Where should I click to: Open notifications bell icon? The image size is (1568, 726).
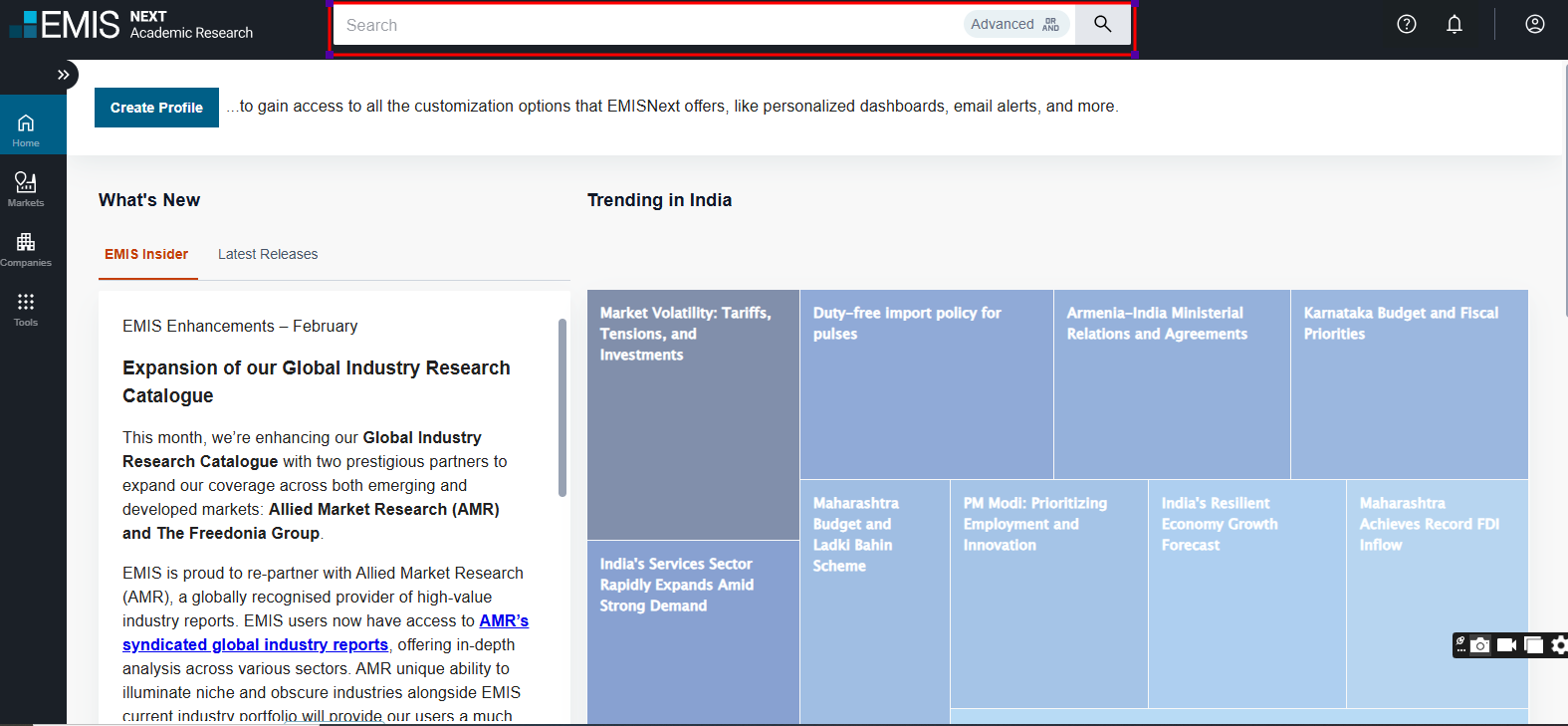point(1454,24)
